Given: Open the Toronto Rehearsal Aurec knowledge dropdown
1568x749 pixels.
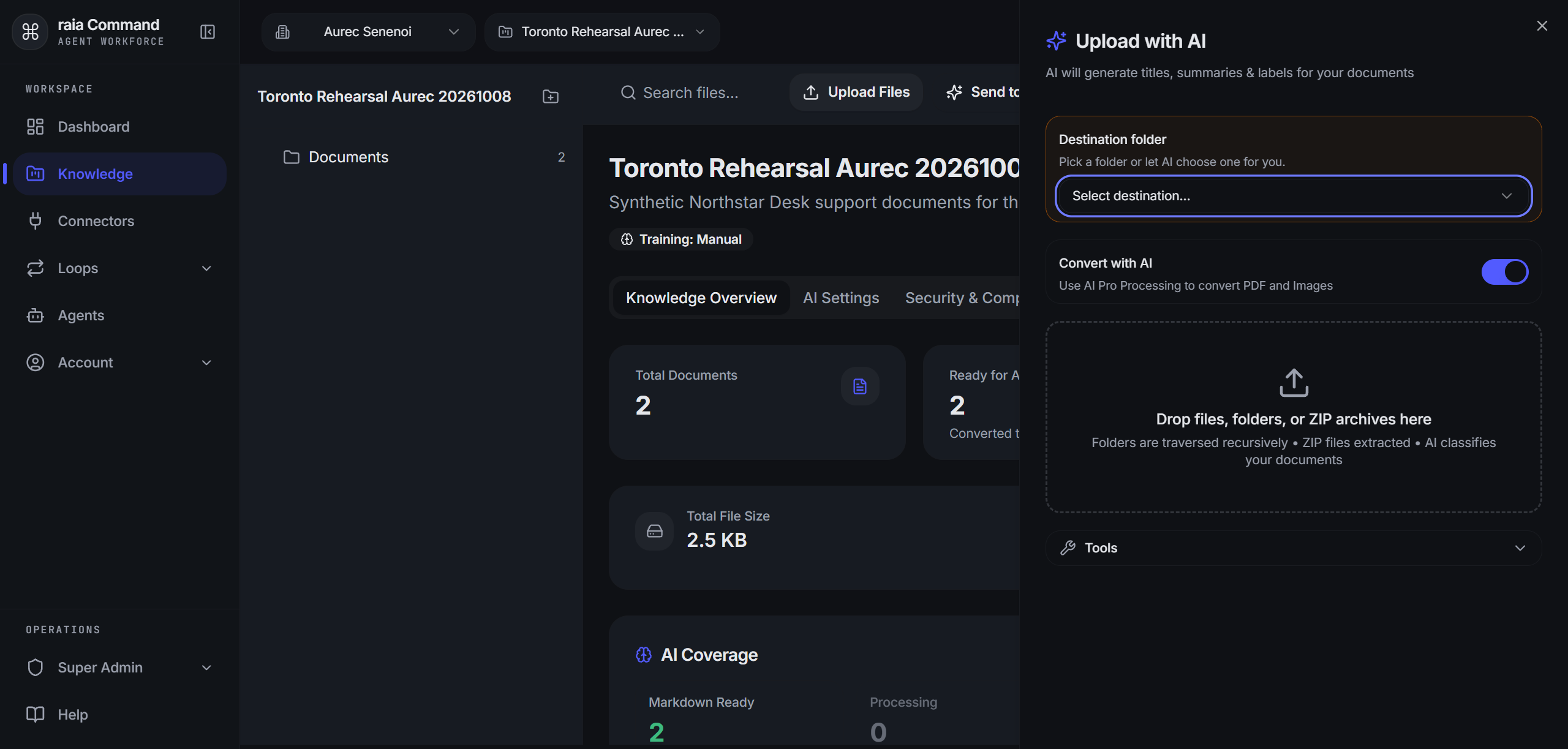Looking at the screenshot, I should point(601,32).
